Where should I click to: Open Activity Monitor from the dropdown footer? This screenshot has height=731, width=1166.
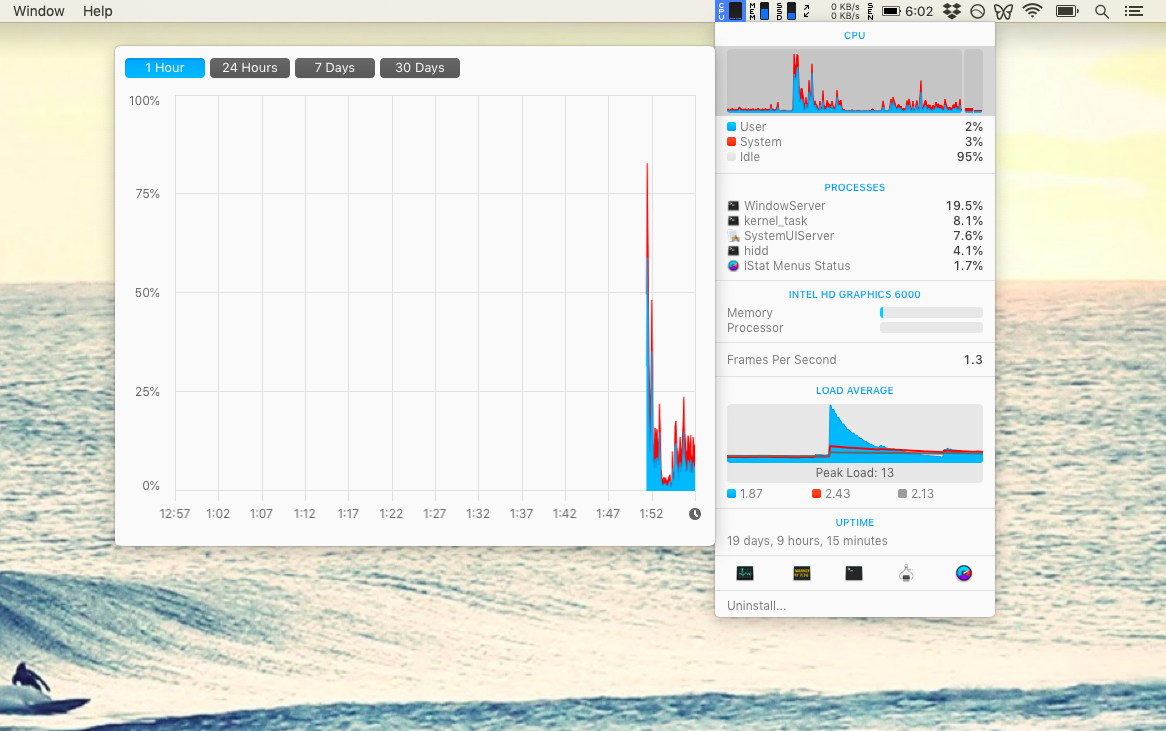[744, 573]
